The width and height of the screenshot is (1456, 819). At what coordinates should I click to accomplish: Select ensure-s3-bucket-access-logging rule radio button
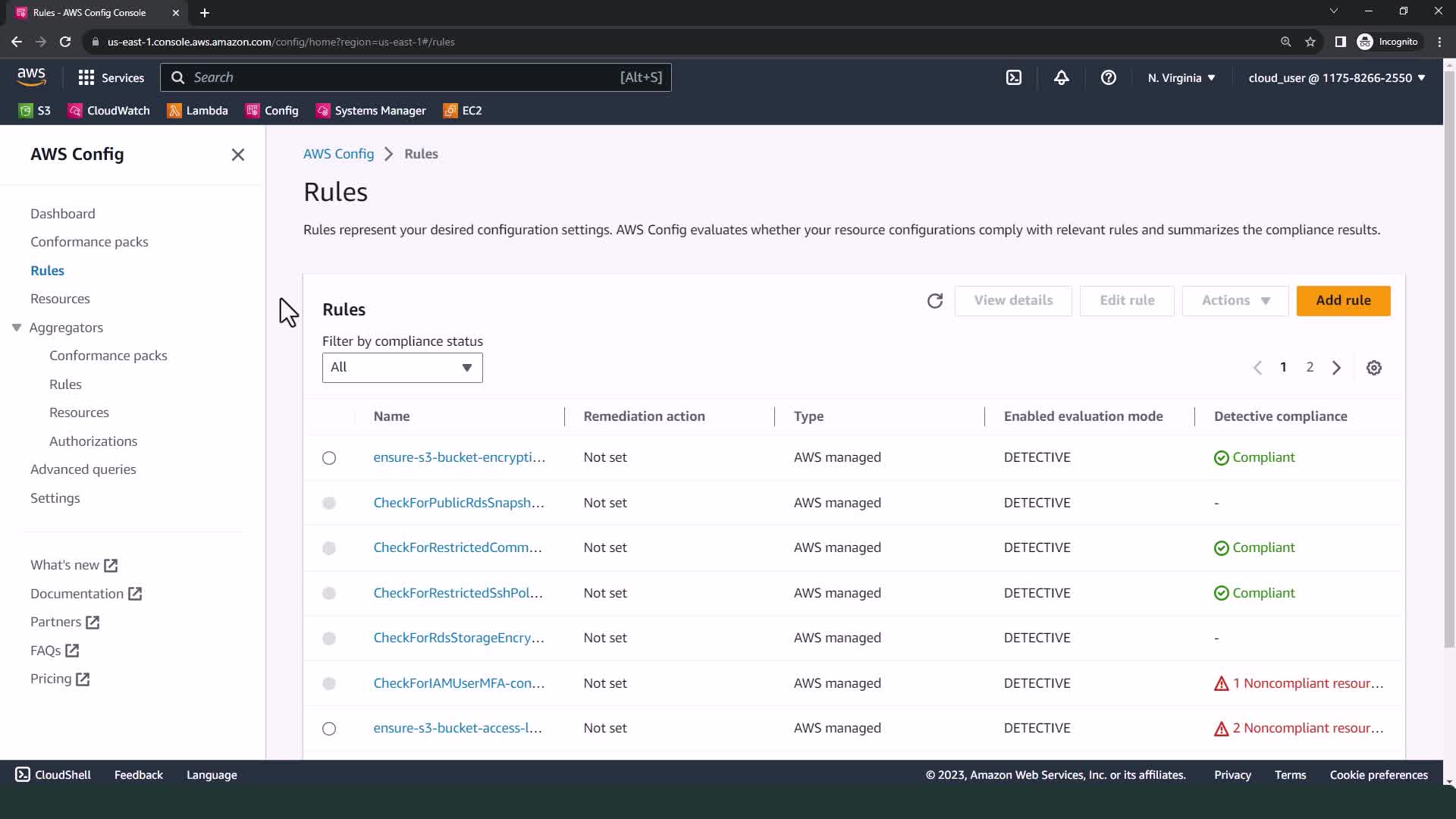329,729
